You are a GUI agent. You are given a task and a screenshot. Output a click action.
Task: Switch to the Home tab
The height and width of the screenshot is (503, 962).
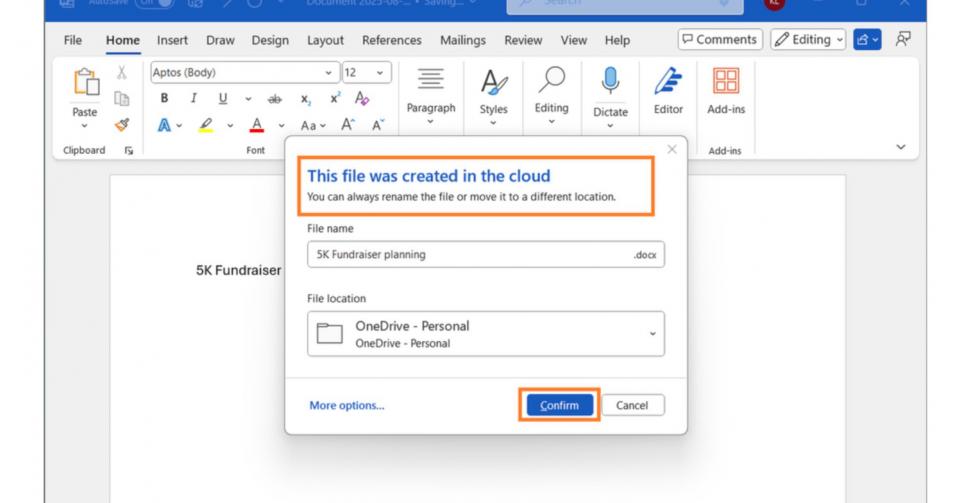tap(123, 40)
